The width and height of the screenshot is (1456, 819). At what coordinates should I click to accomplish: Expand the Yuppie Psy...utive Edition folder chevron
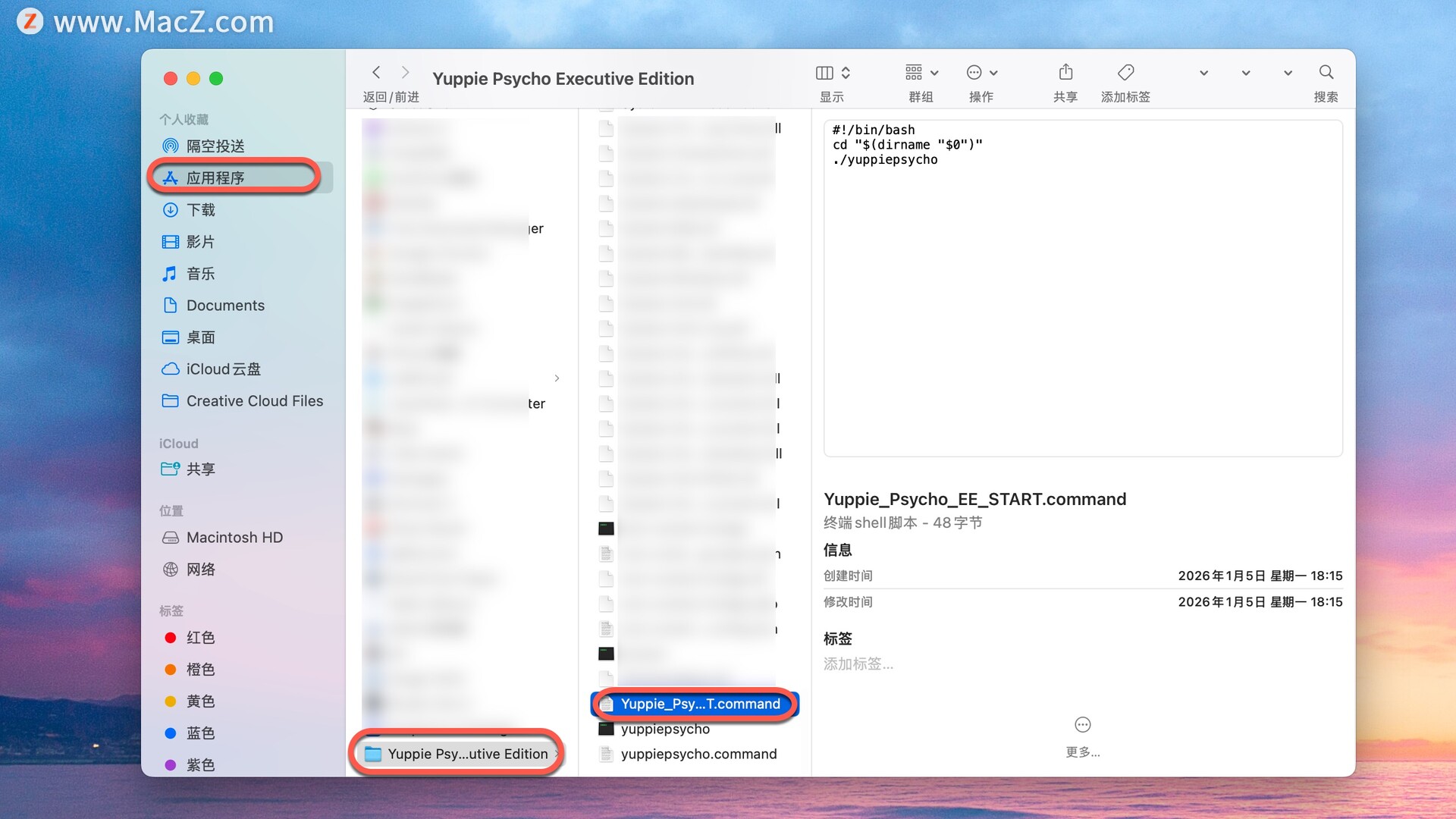(x=557, y=754)
